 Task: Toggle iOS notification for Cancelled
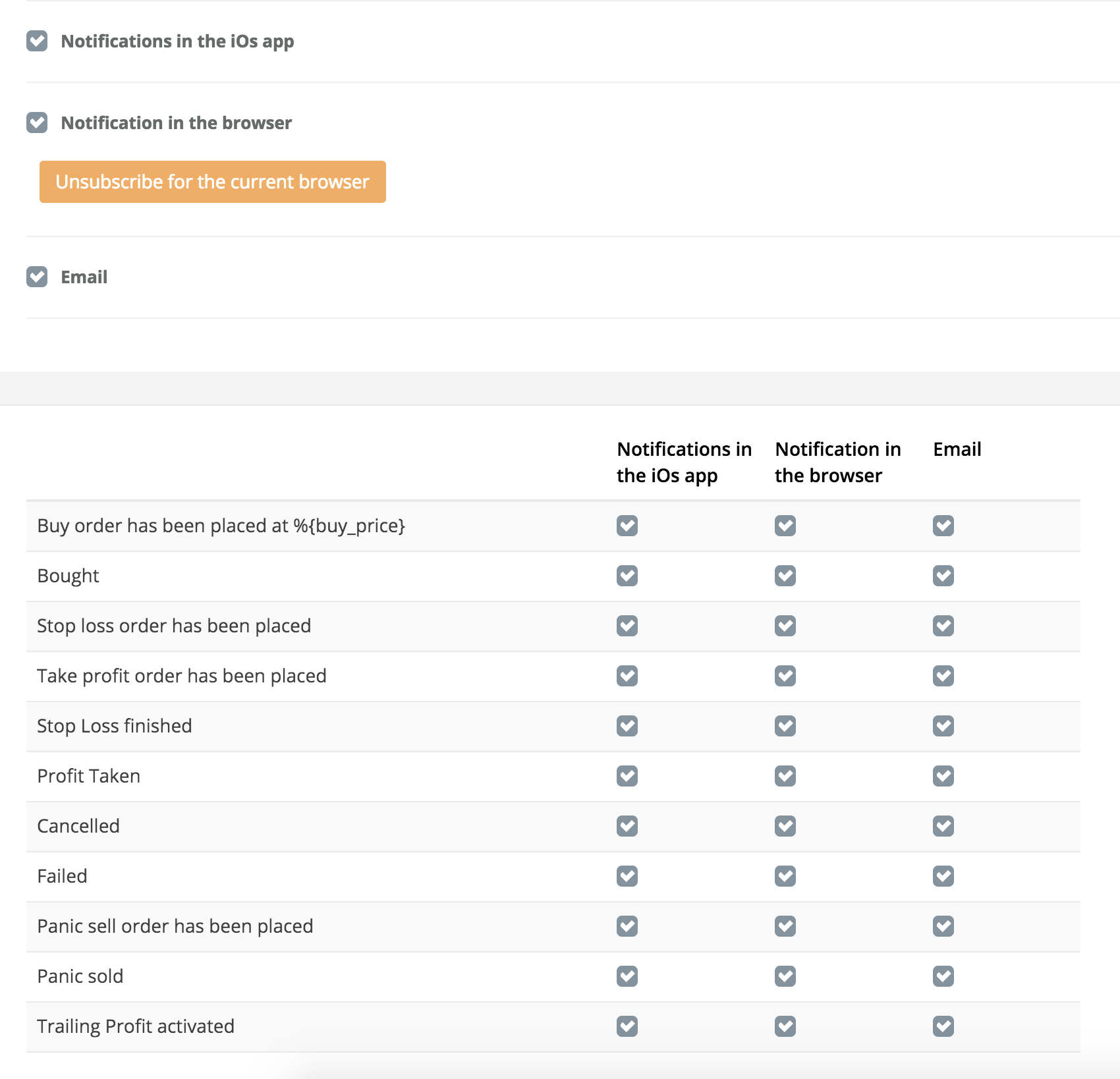[x=627, y=826]
